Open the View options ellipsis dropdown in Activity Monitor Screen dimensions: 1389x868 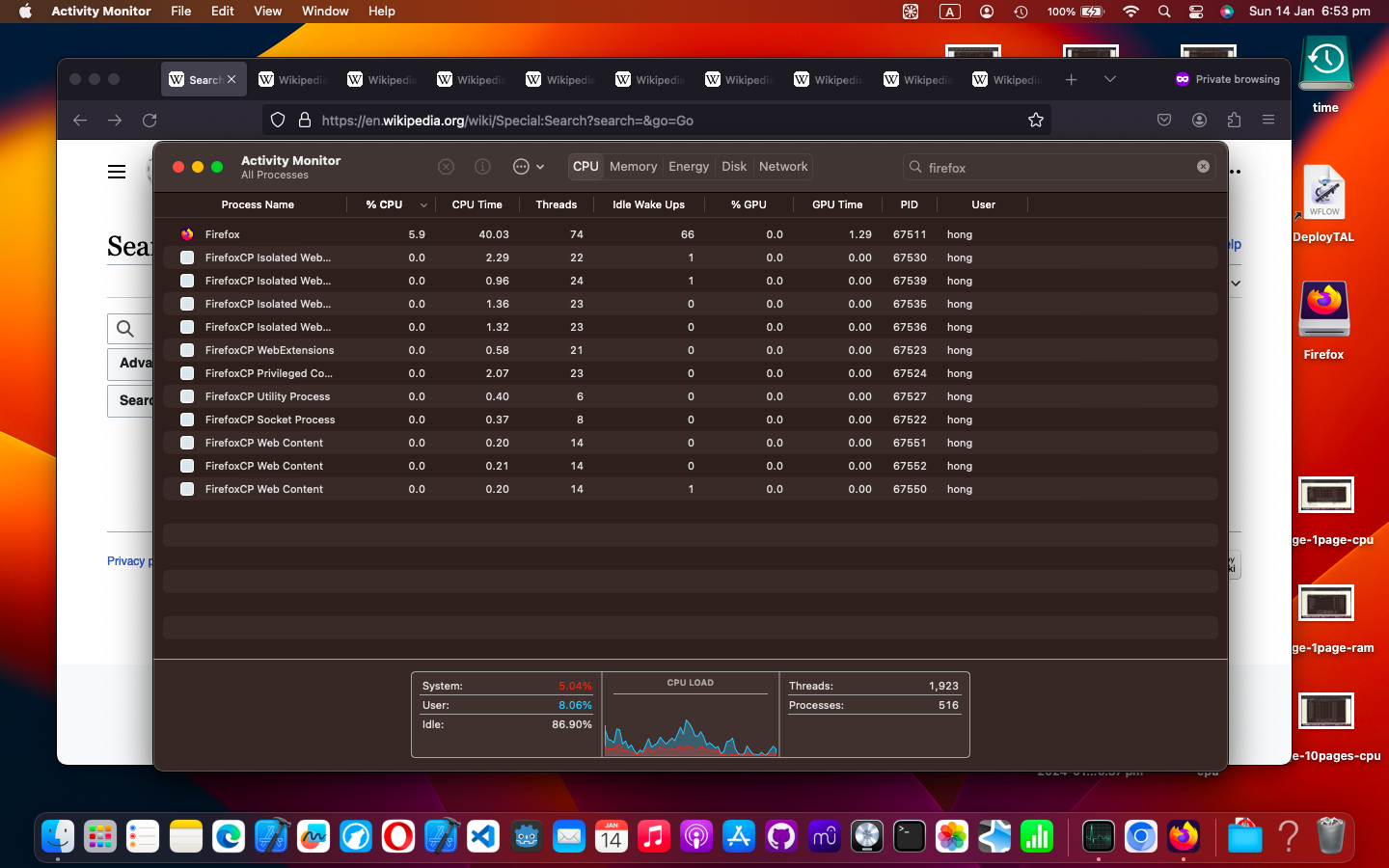[x=529, y=166]
